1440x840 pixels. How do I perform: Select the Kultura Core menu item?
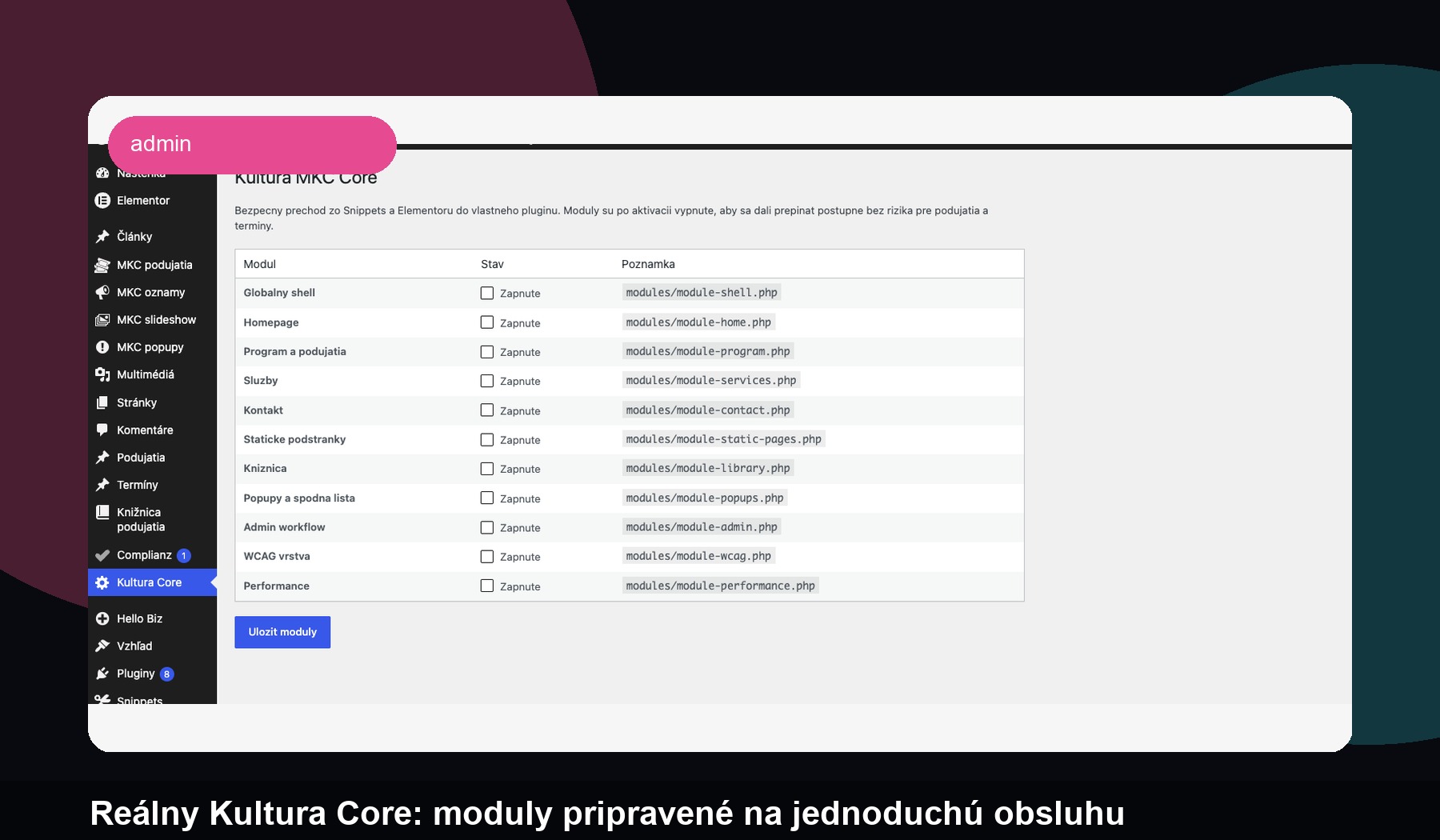pos(152,582)
